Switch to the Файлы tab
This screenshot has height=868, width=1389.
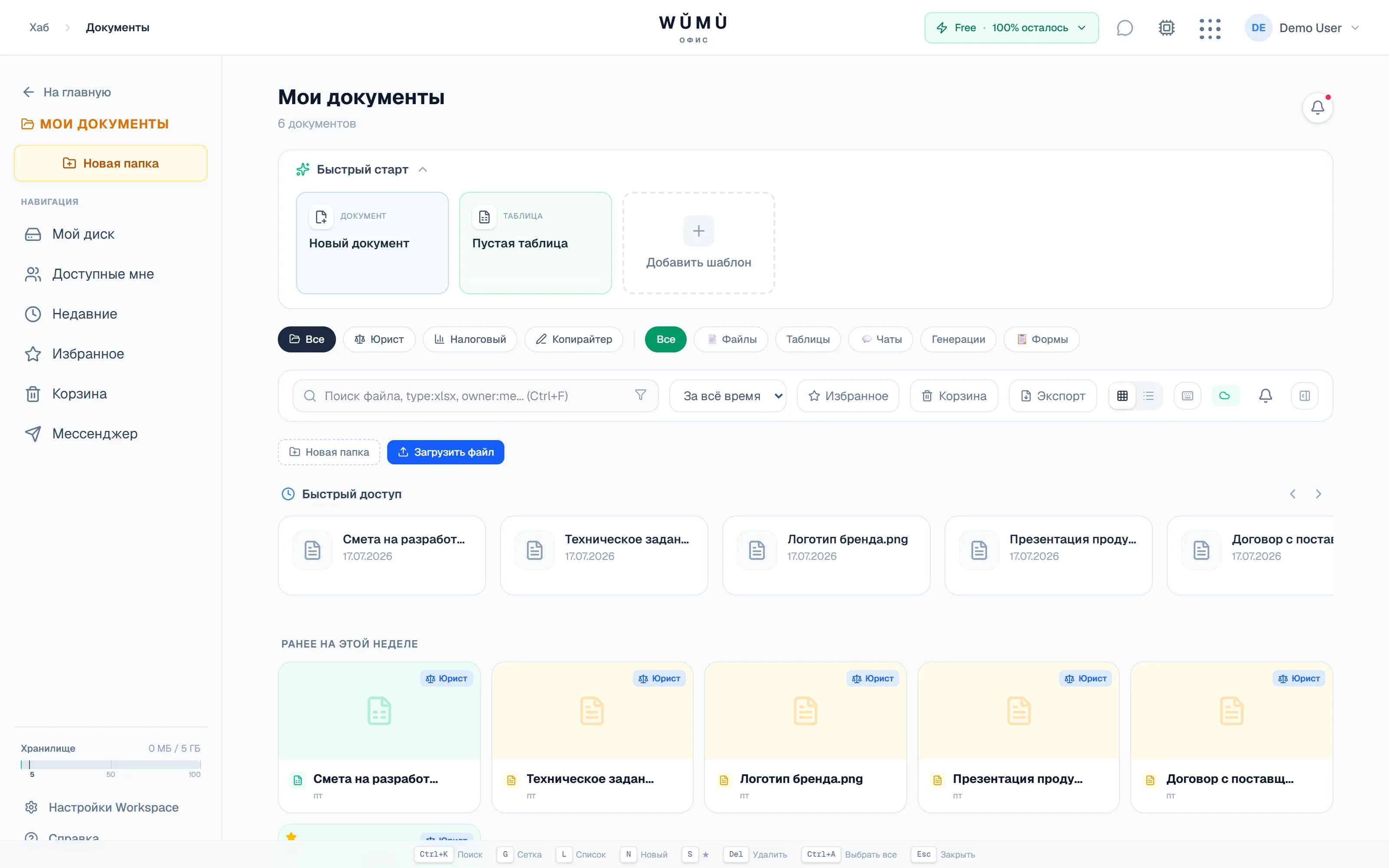pos(731,339)
